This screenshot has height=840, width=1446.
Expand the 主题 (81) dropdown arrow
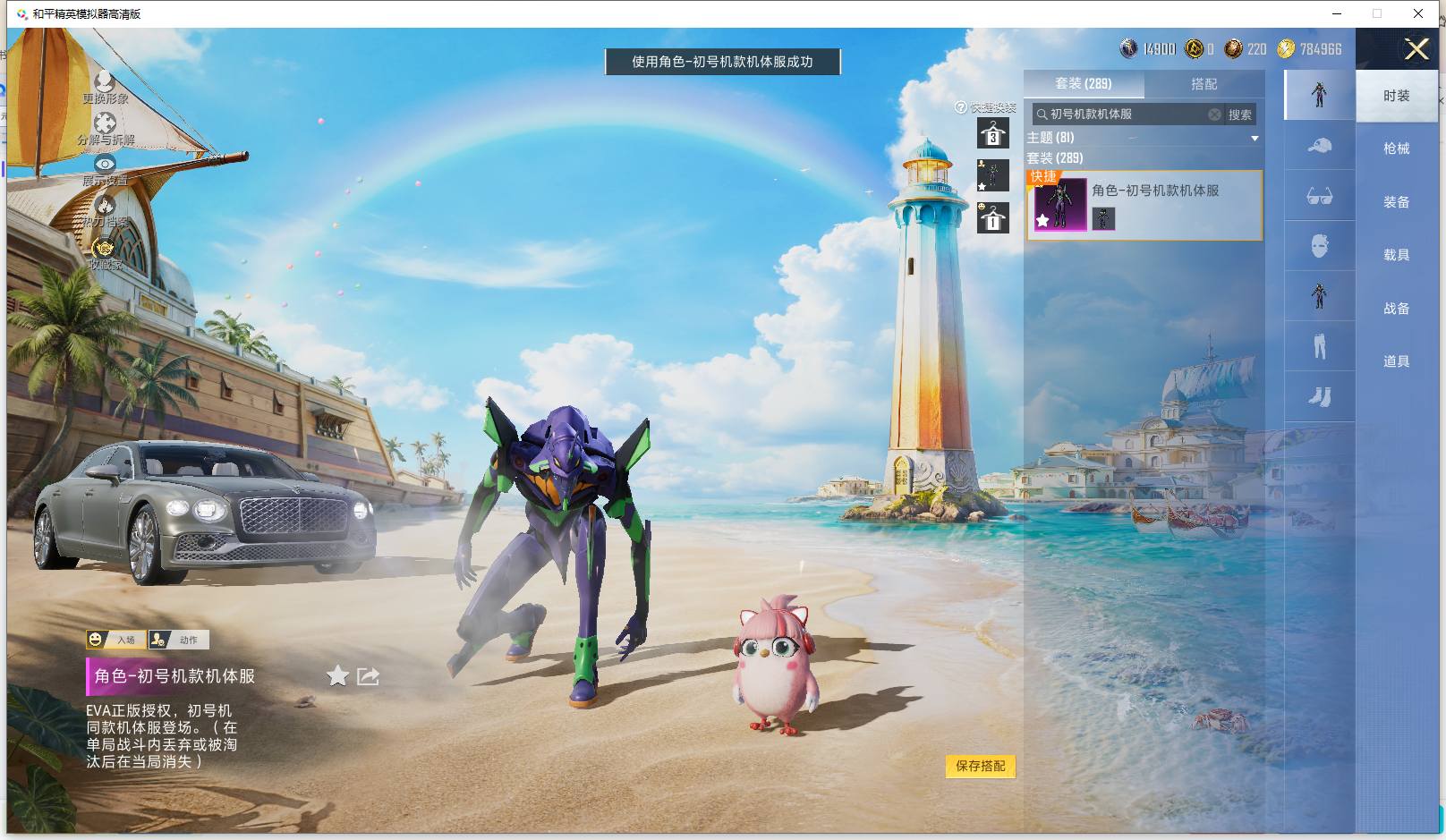coord(1255,138)
